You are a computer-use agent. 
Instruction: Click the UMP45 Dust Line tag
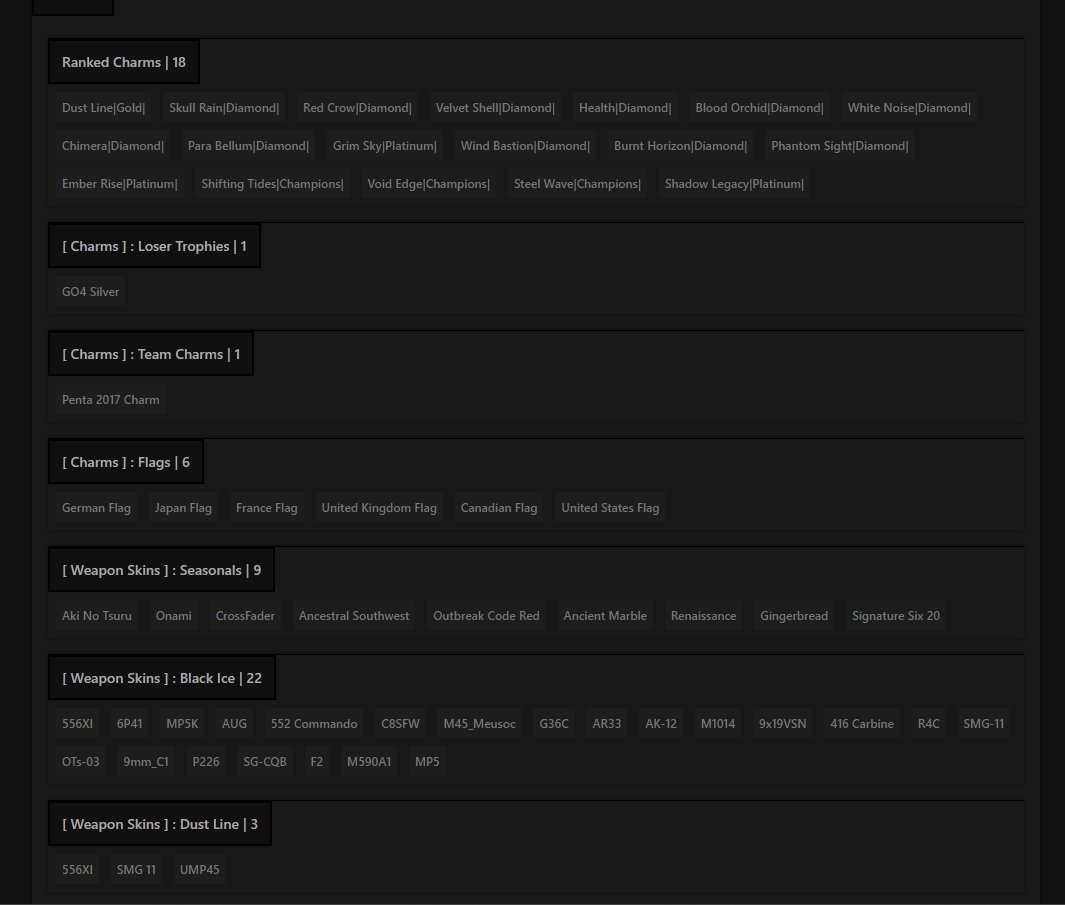[x=200, y=870]
